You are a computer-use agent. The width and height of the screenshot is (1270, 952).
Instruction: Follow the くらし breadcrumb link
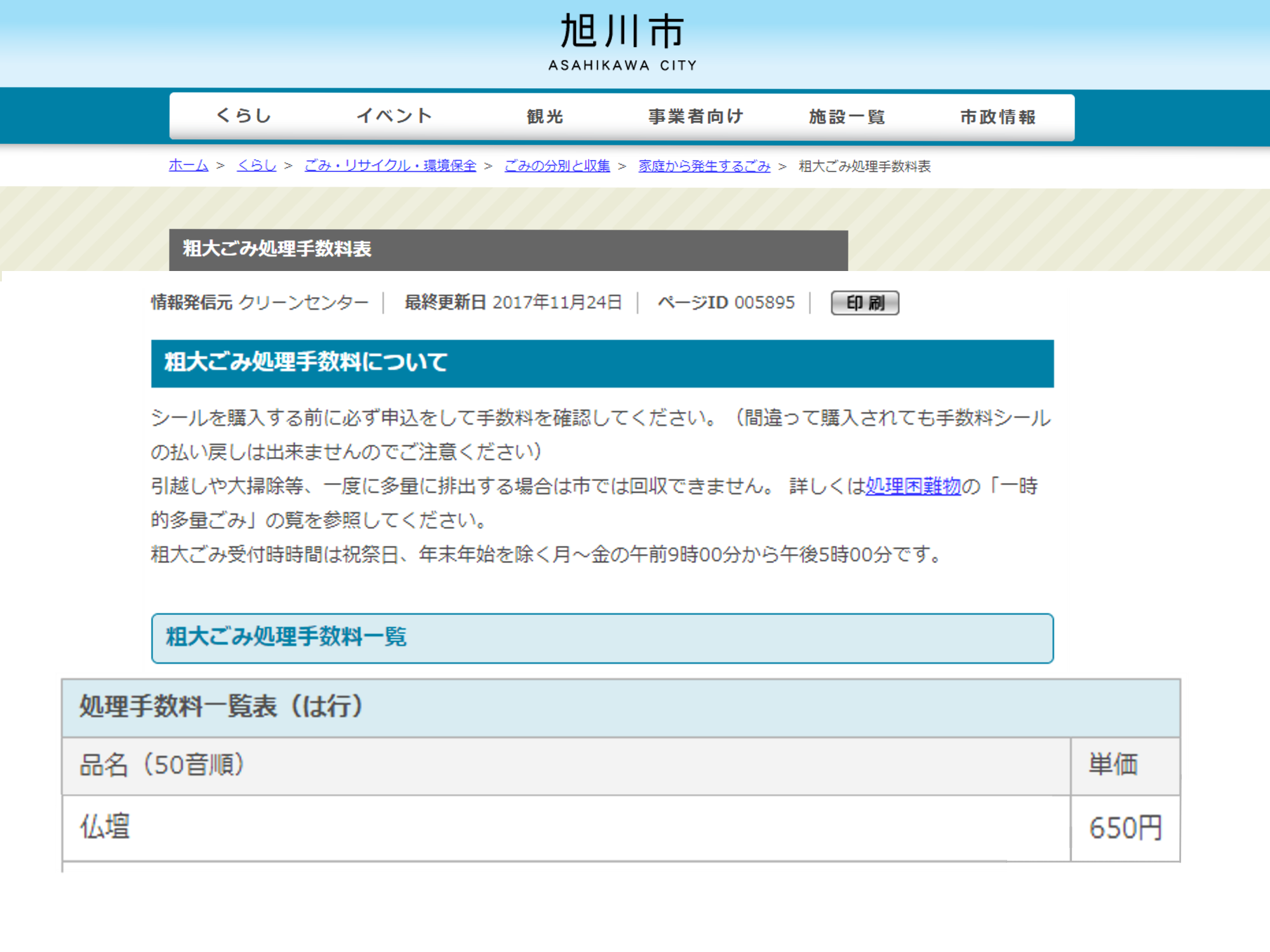tap(257, 166)
